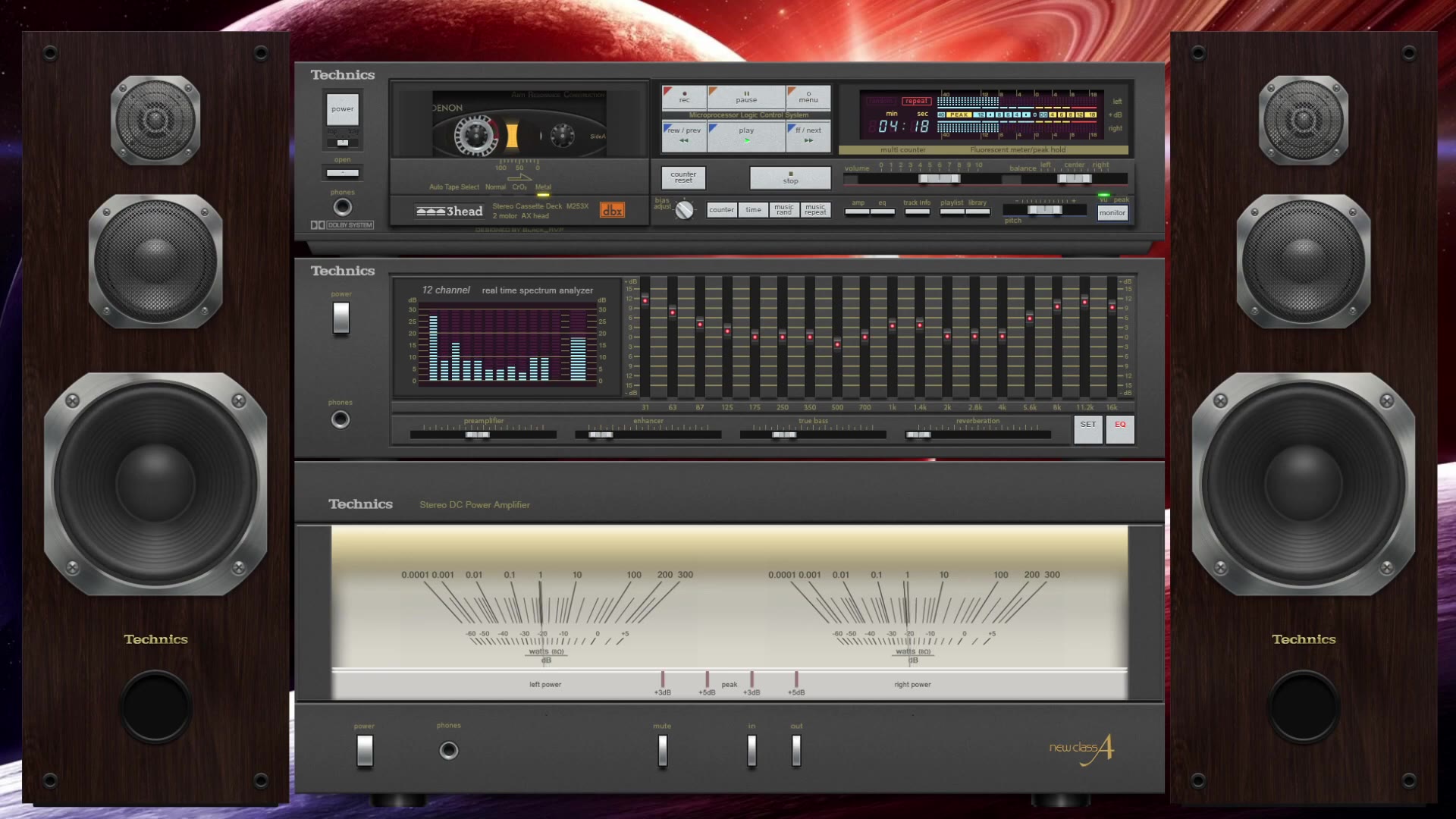Click the new class A logo
Image resolution: width=1456 pixels, height=819 pixels.
[1082, 749]
